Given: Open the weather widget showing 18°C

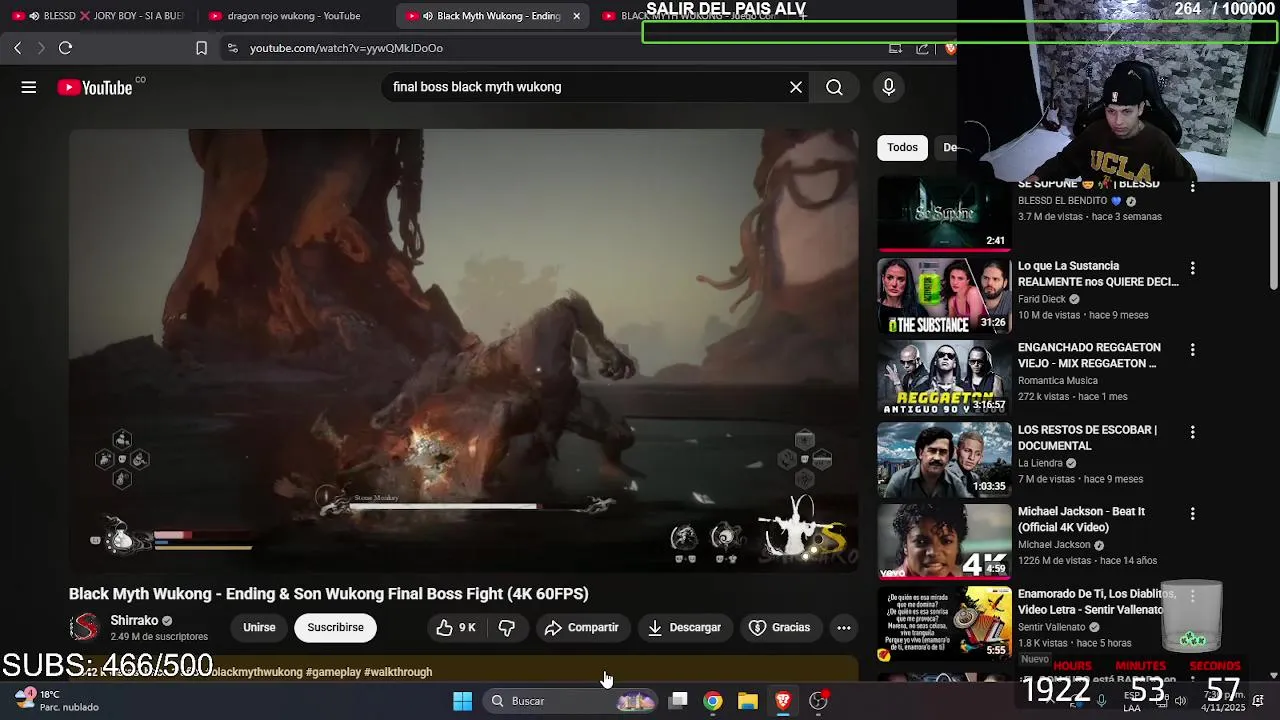Looking at the screenshot, I should coord(56,701).
